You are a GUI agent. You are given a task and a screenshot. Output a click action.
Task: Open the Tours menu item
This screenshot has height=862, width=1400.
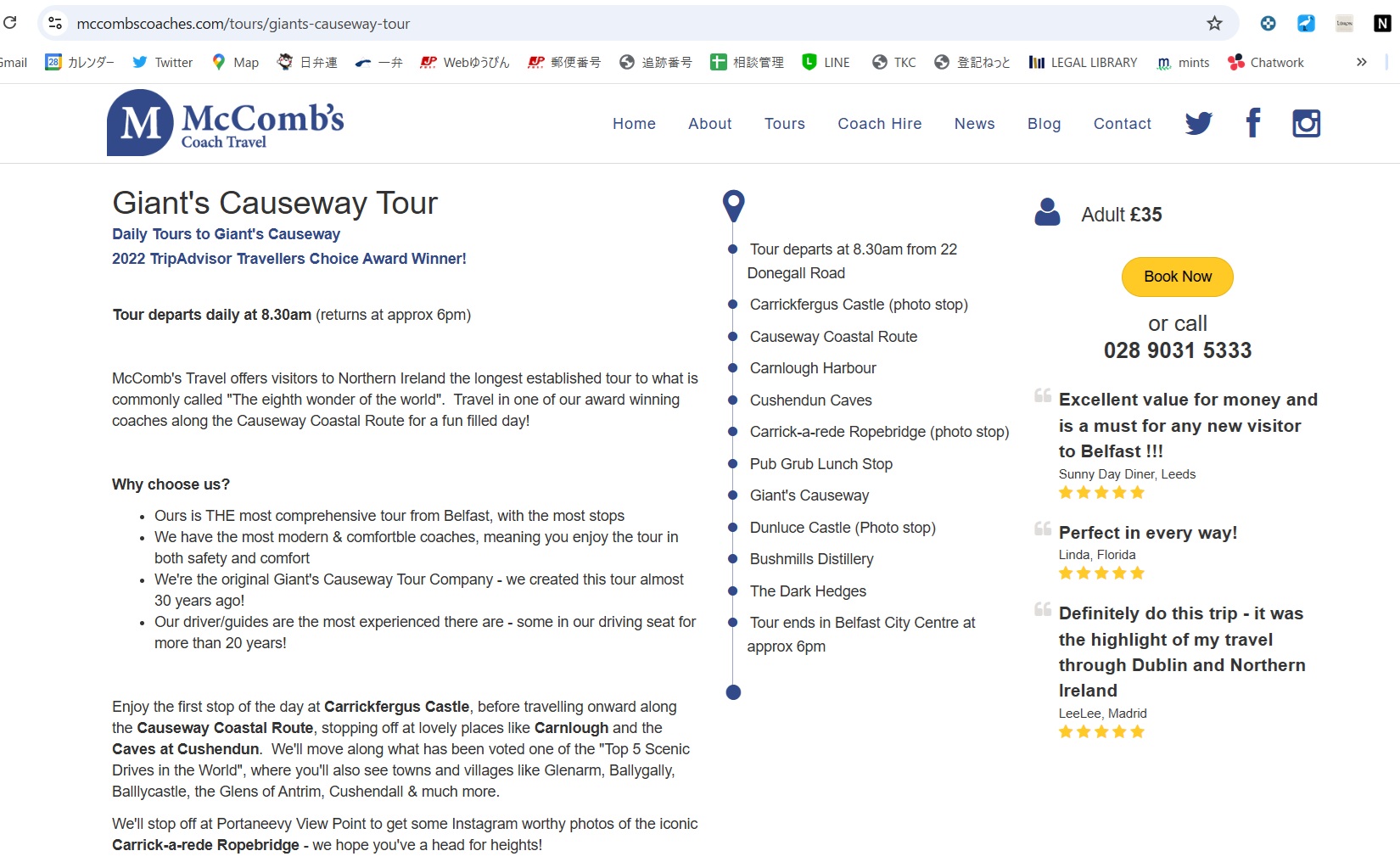tap(784, 124)
